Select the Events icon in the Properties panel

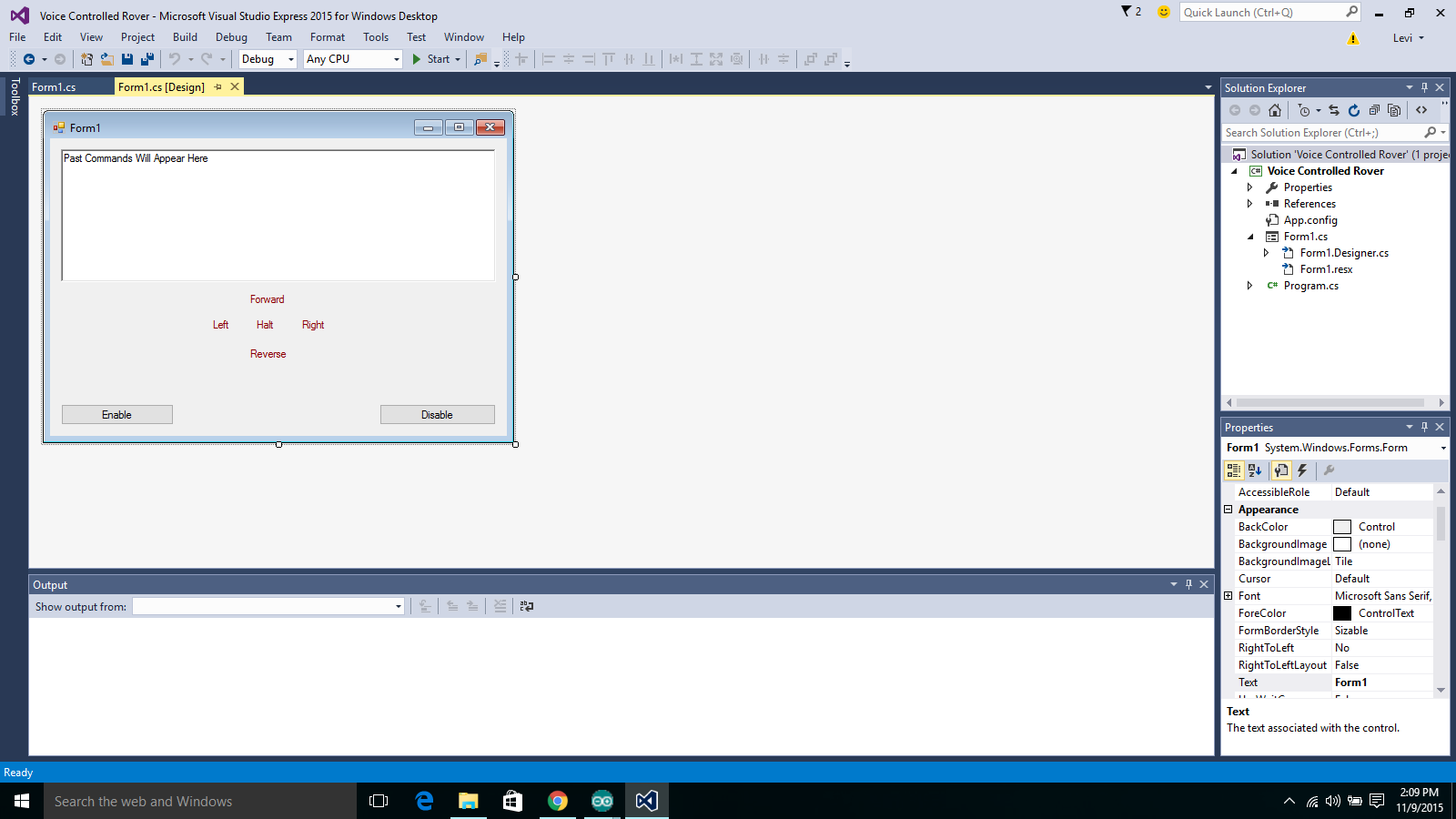point(1302,470)
